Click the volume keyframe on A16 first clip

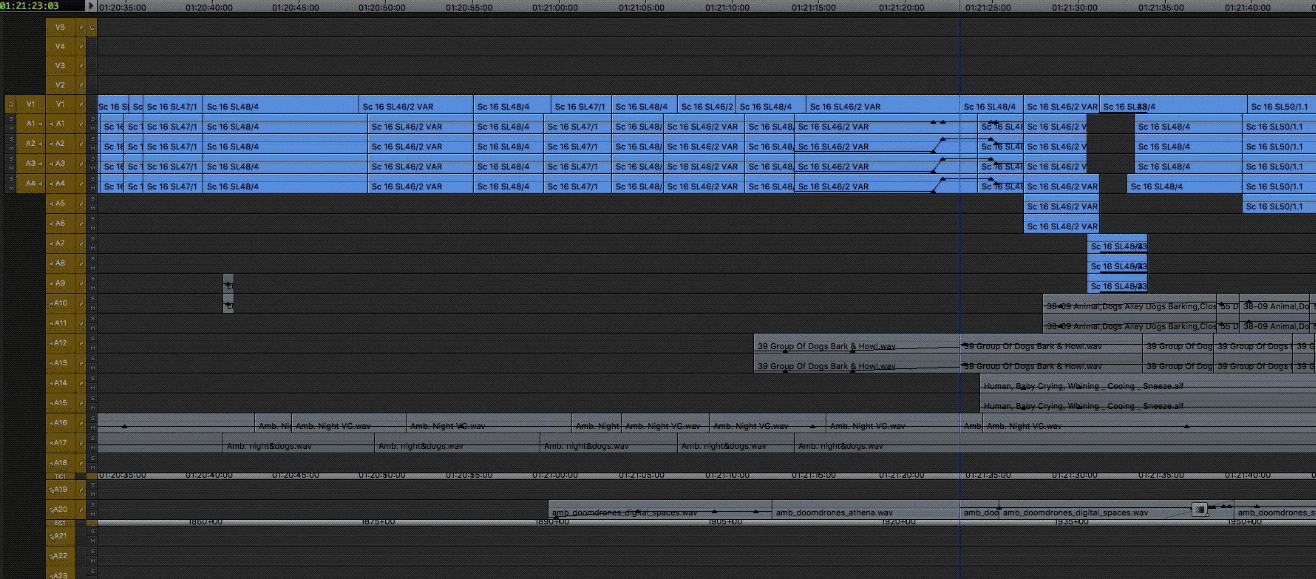point(124,426)
